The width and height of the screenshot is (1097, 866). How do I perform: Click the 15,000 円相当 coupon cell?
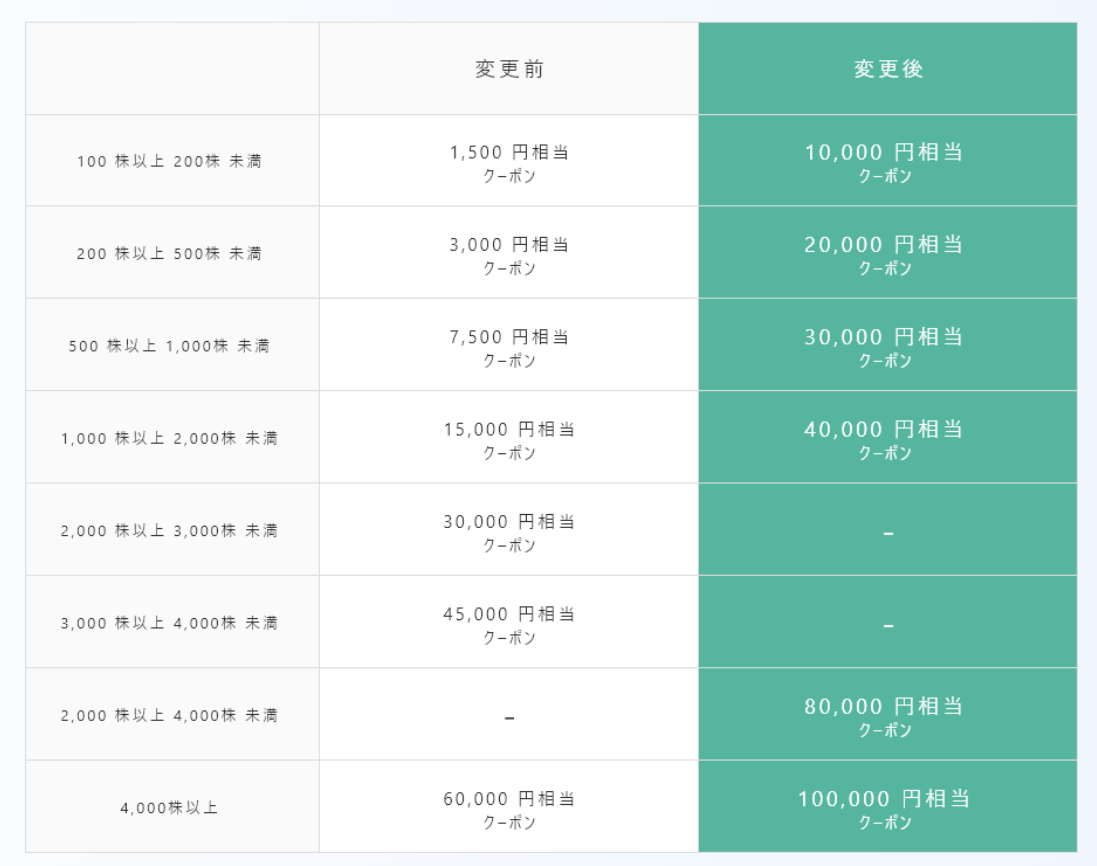pos(509,438)
